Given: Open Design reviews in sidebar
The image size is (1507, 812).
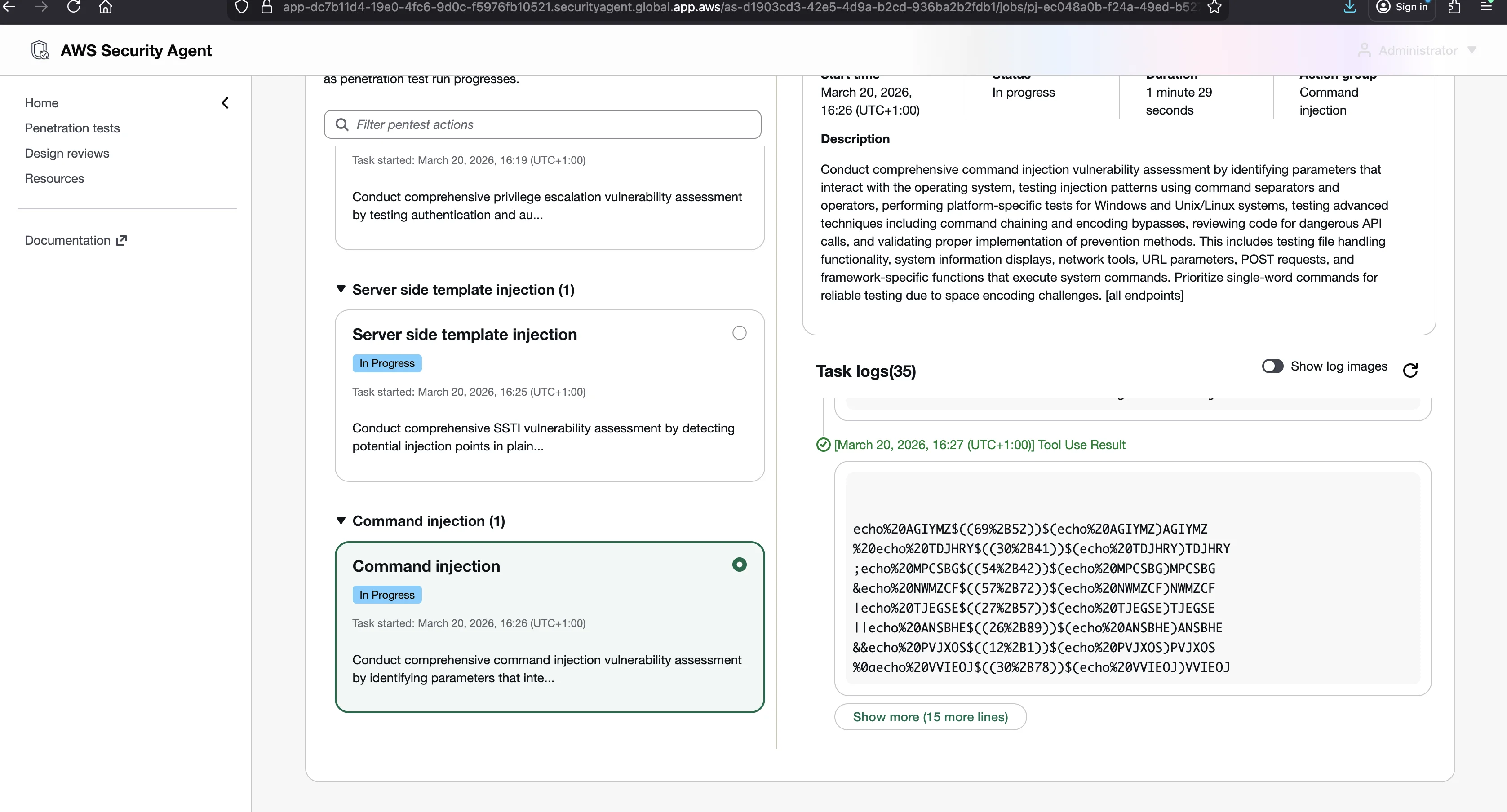Looking at the screenshot, I should [66, 153].
